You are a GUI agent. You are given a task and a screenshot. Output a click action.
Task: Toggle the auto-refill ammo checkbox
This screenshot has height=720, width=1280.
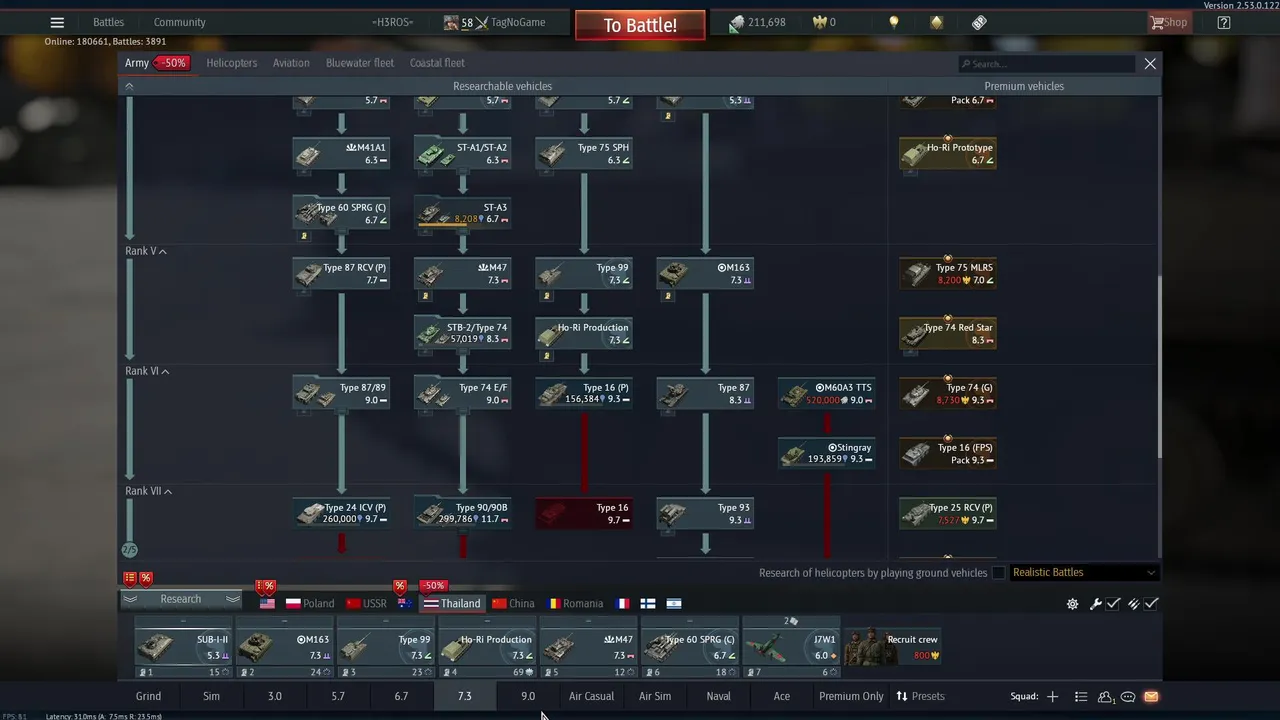coord(1151,604)
